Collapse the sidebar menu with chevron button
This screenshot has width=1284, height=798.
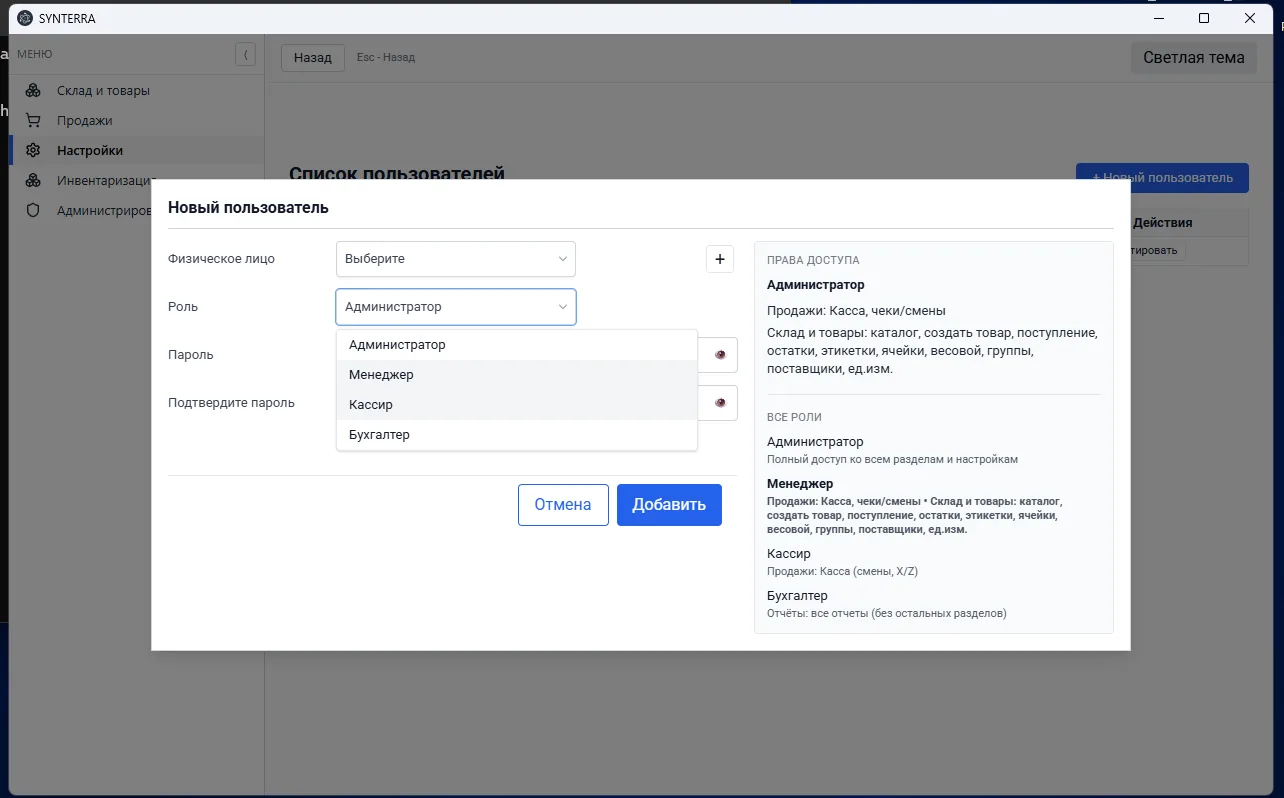(245, 54)
